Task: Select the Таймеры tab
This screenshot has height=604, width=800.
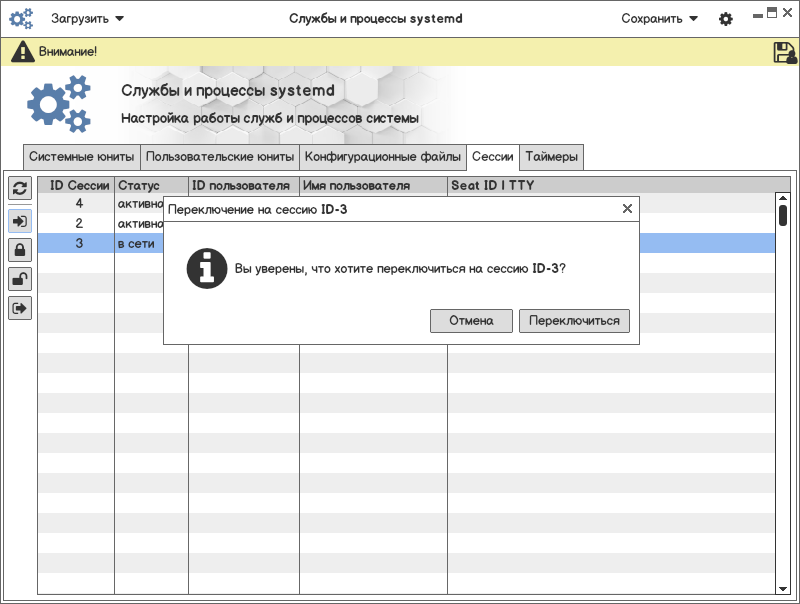Action: (x=551, y=157)
